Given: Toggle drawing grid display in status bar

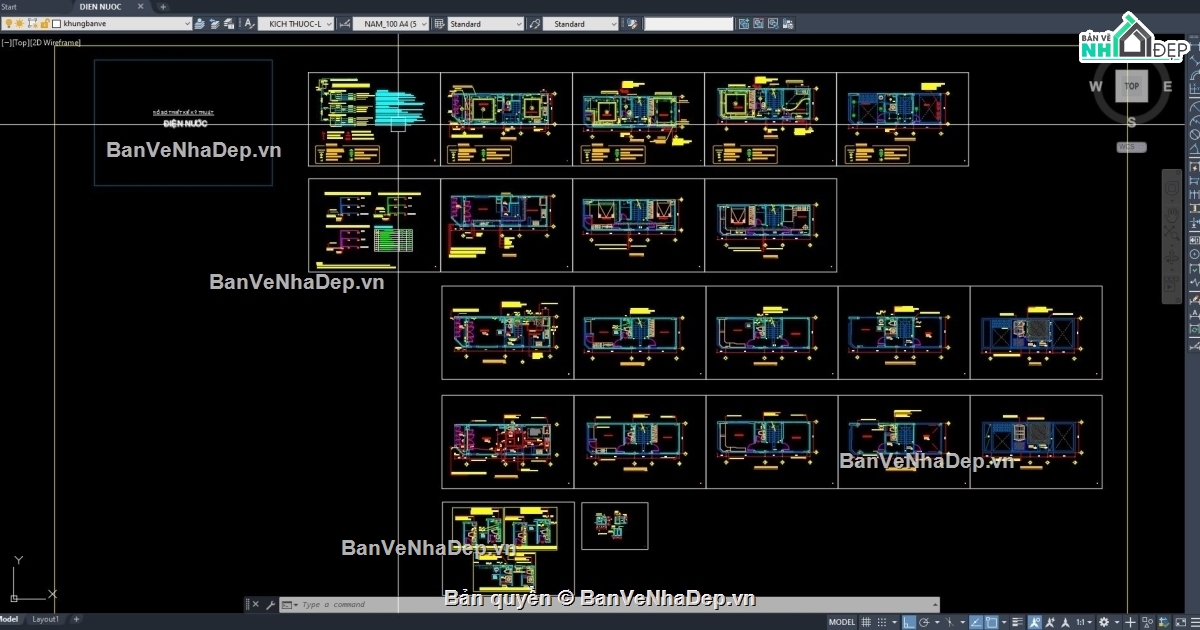Looking at the screenshot, I should click(x=866, y=622).
